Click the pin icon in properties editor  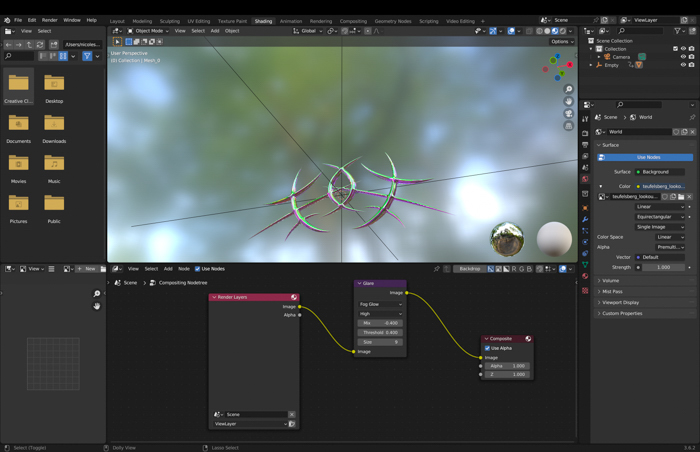point(692,117)
